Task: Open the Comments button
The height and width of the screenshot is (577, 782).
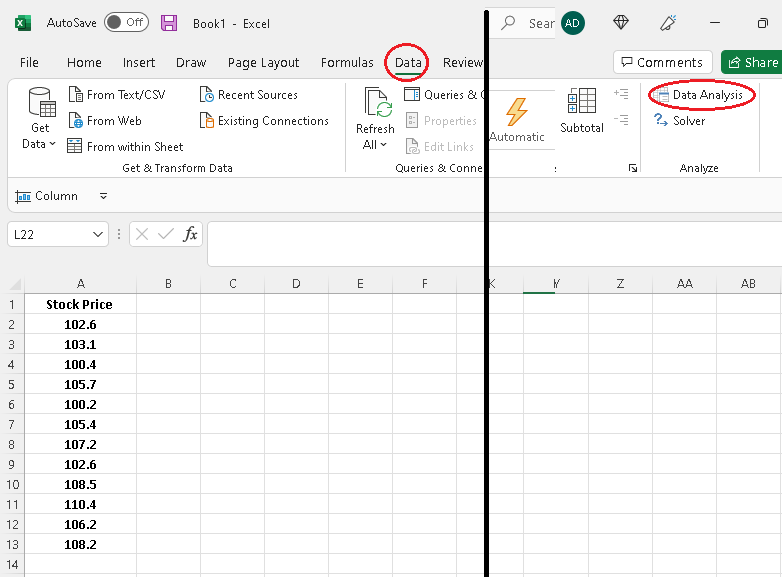Action: click(663, 62)
